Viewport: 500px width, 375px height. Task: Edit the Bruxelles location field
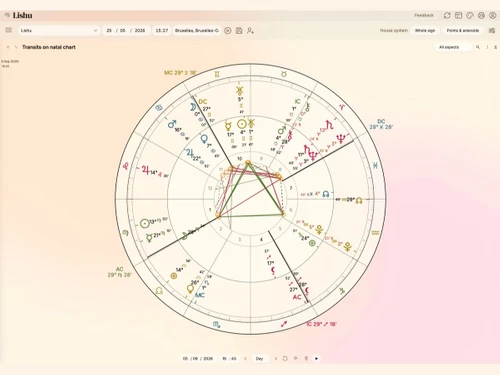point(197,30)
